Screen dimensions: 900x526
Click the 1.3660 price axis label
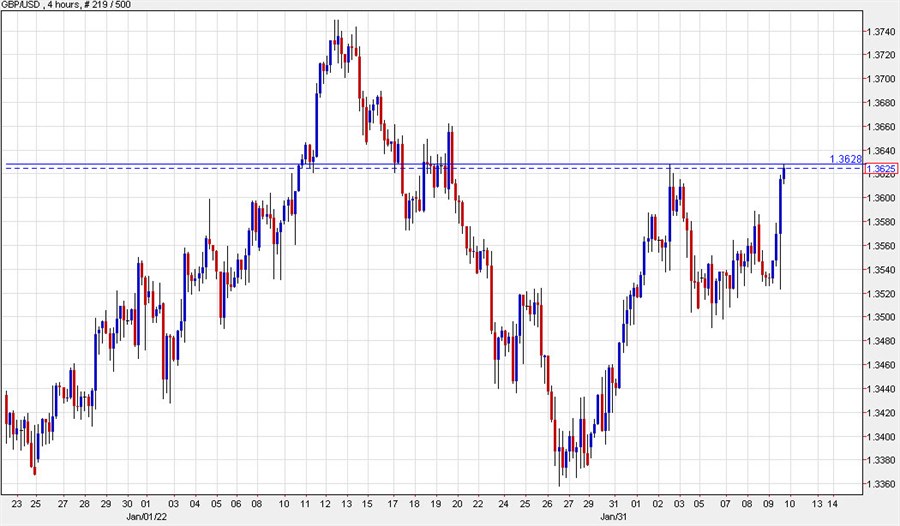880,127
